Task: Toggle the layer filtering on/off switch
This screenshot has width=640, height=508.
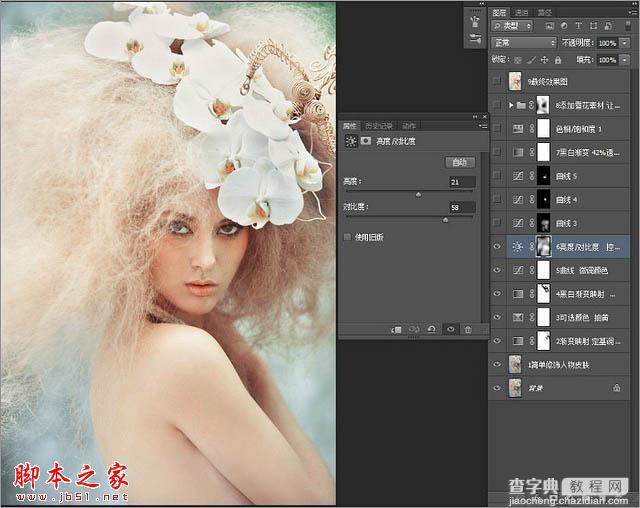Action: click(x=627, y=26)
